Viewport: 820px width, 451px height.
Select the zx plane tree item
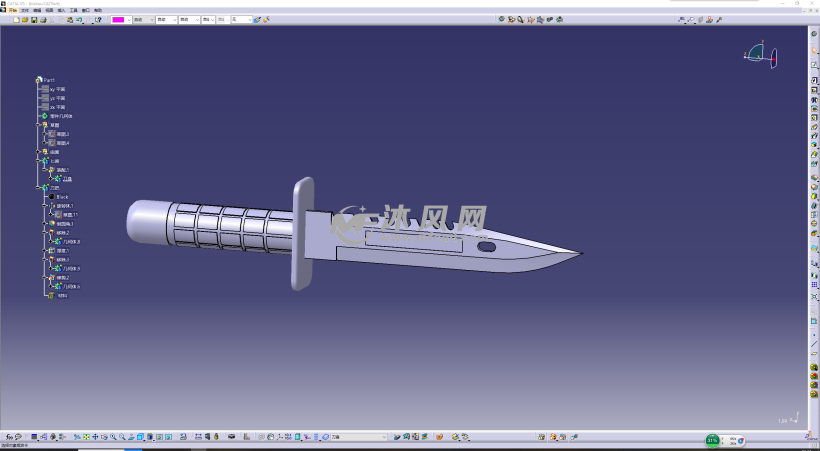(57, 107)
